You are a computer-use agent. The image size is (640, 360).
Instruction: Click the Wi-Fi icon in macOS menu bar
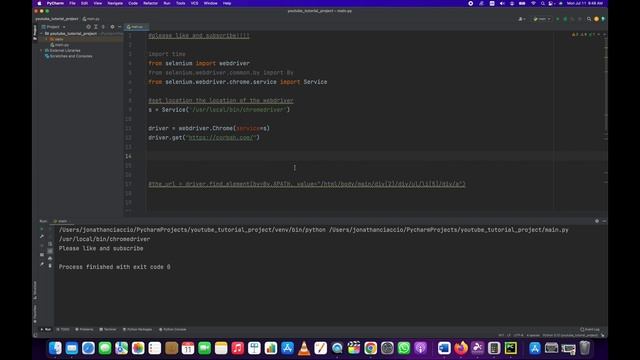tap(533, 3)
